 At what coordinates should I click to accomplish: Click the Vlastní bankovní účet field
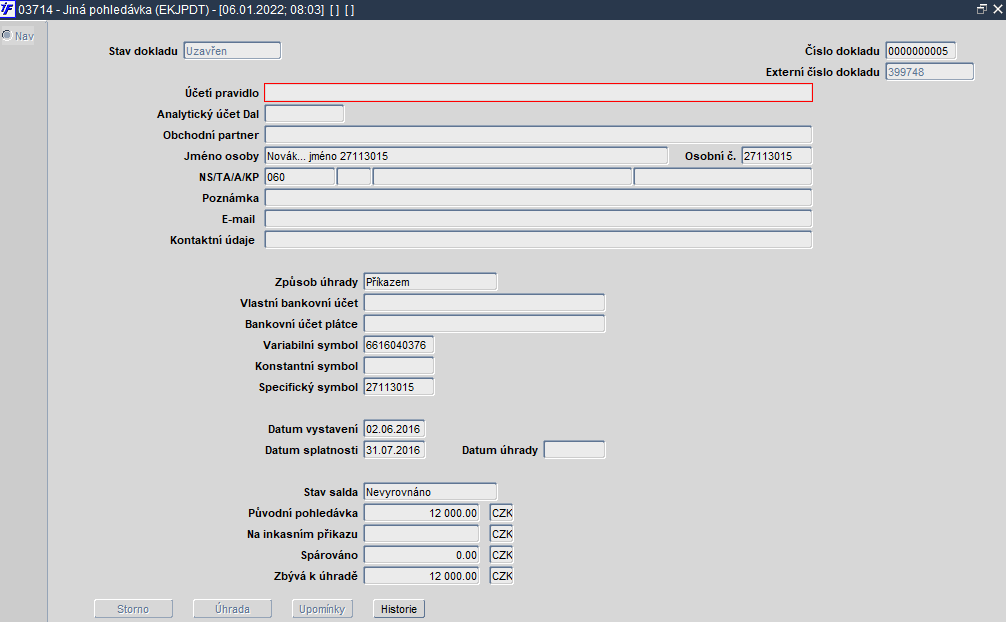(484, 303)
